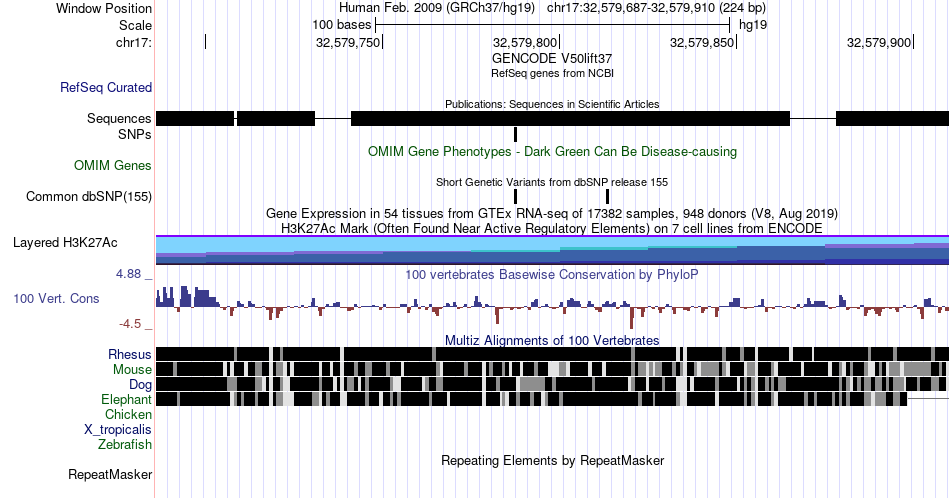Click the GENCODE V50lift37 track title
The width and height of the screenshot is (950, 498).
(x=552, y=58)
